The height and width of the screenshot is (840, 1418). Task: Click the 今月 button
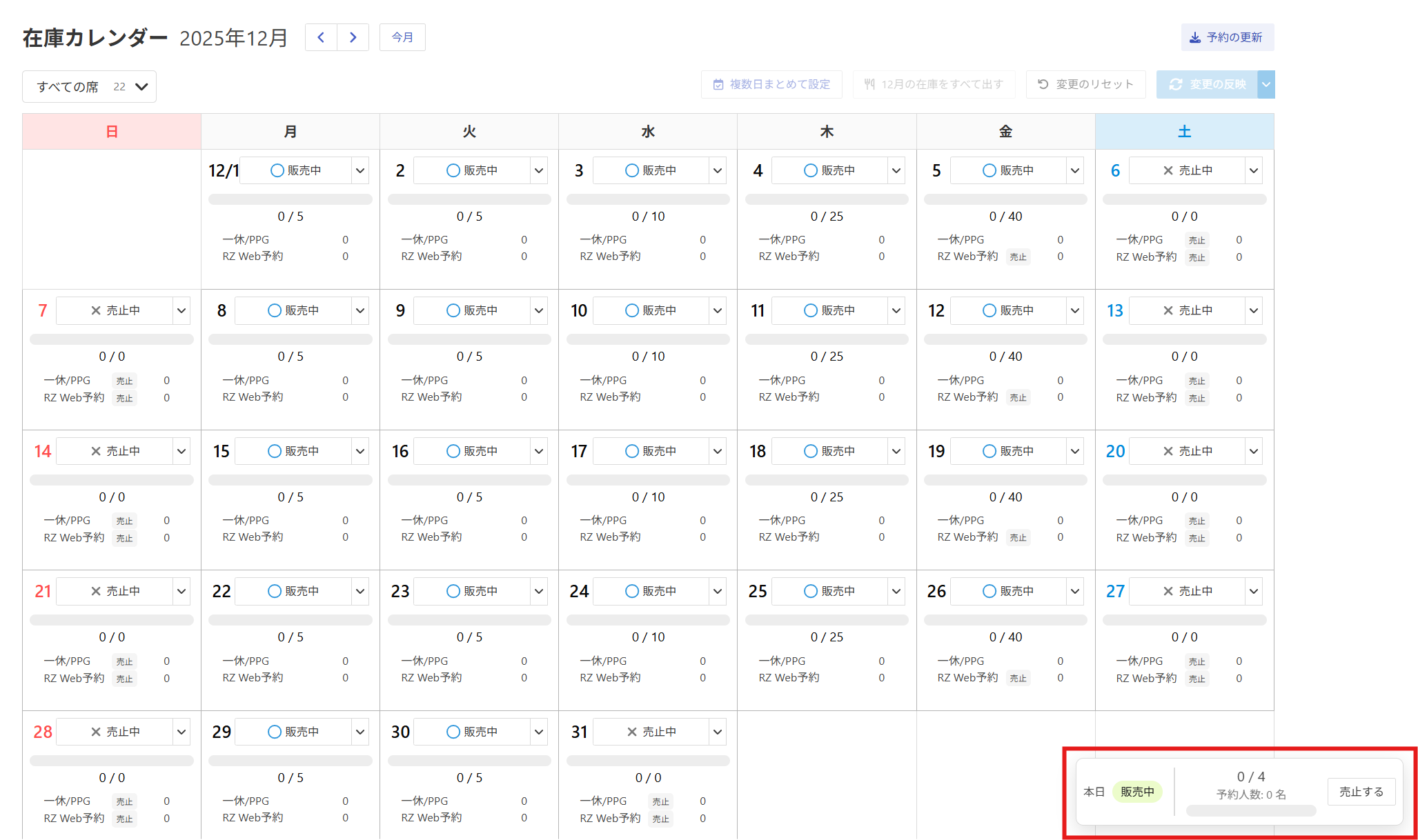coord(402,37)
